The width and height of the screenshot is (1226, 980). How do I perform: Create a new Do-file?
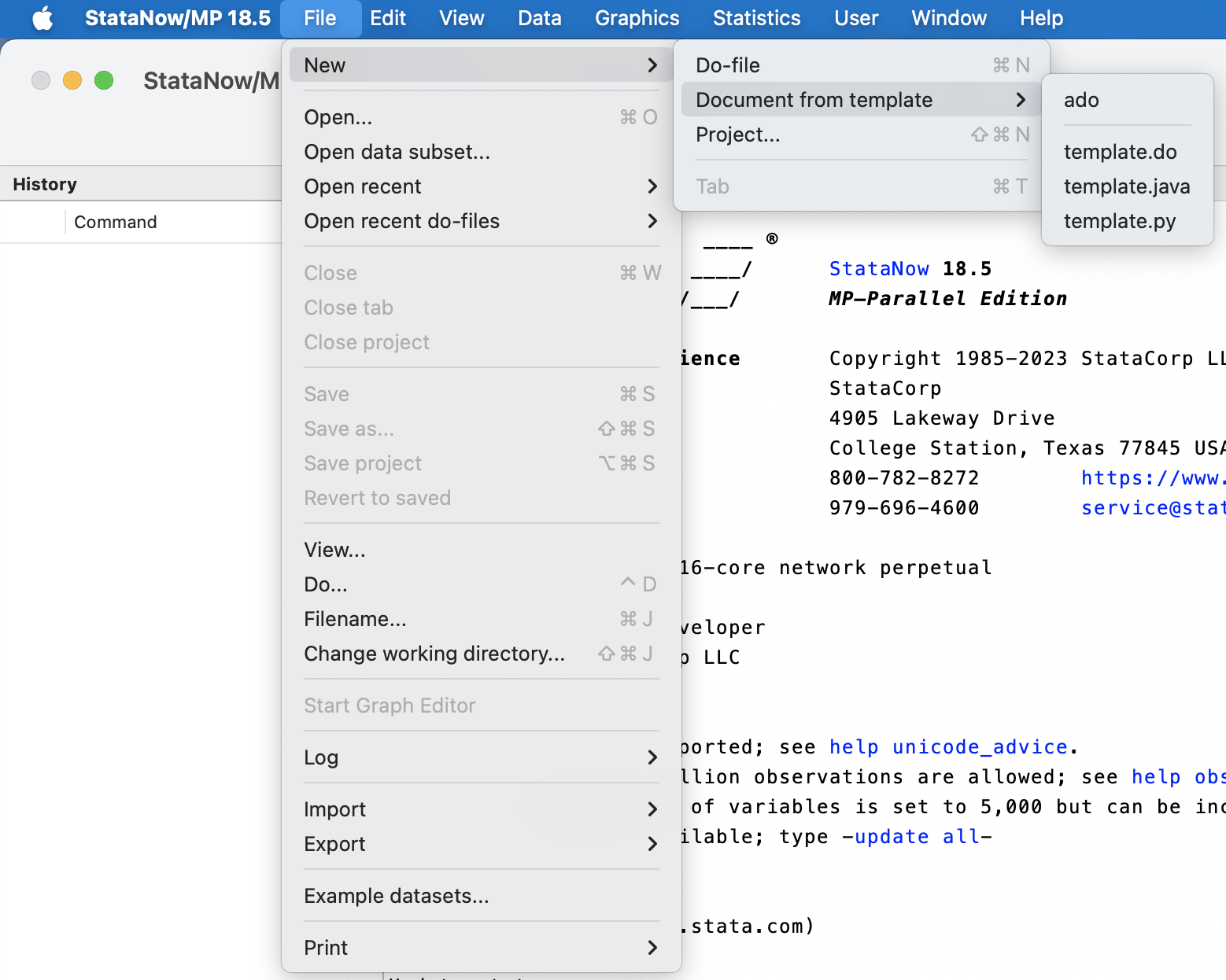[x=862, y=65]
